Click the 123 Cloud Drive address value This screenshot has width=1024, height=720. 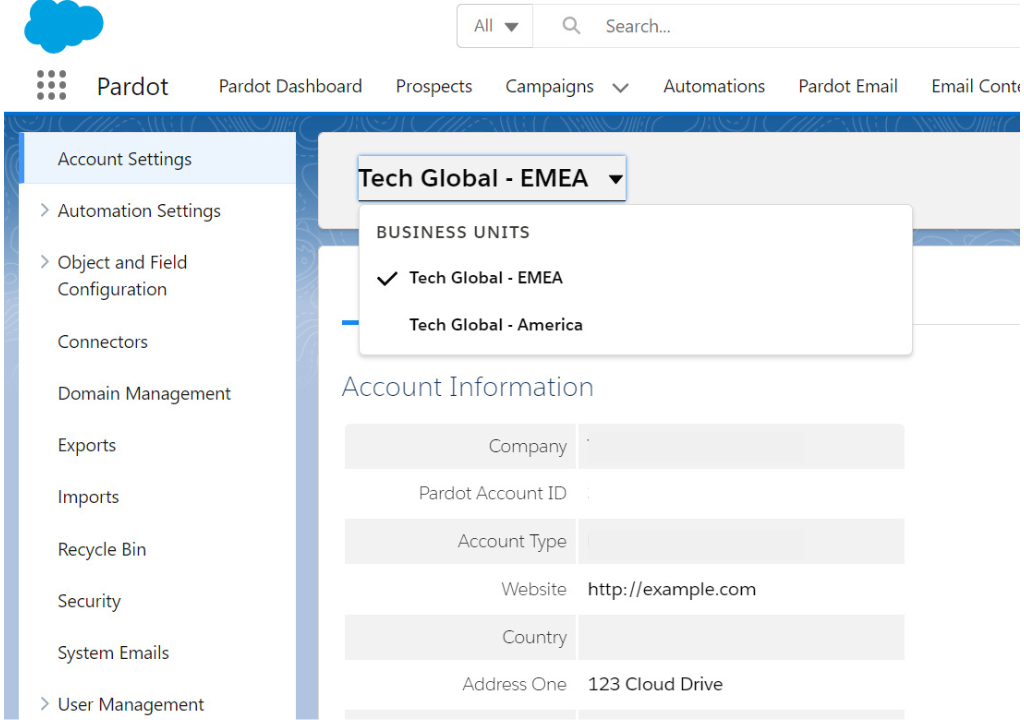(655, 684)
